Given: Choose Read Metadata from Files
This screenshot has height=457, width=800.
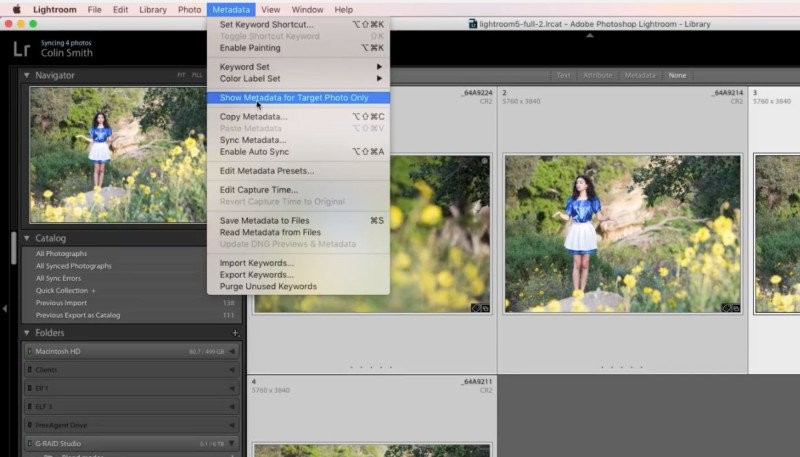Looking at the screenshot, I should pyautogui.click(x=298, y=232).
